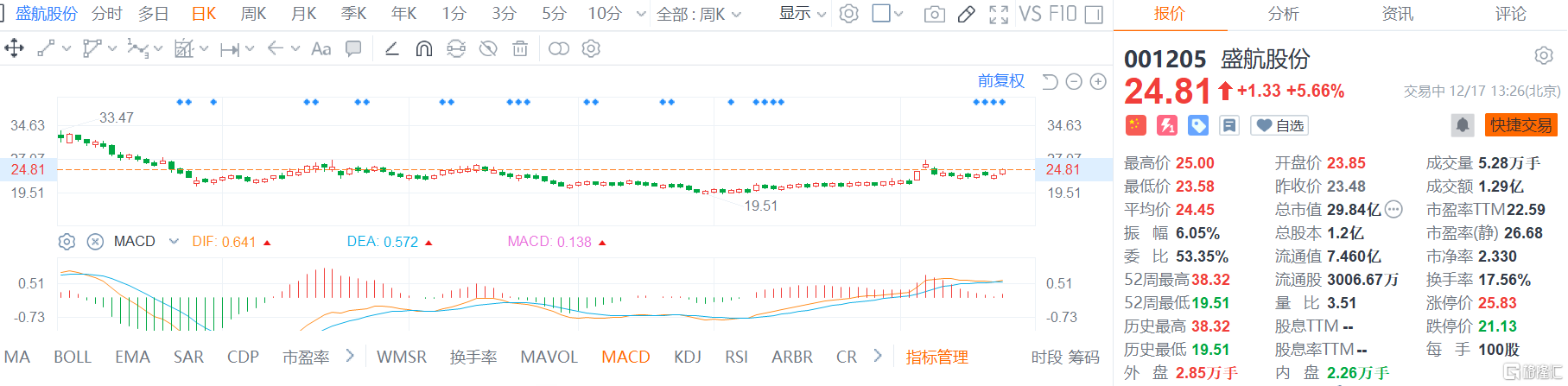This screenshot has width=1568, height=386.
Task: Expand the line tool options arrow
Action: pos(67,49)
